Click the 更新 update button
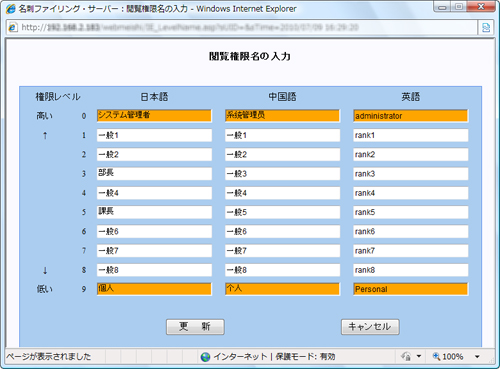This screenshot has height=369, width=500. pyautogui.click(x=195, y=327)
